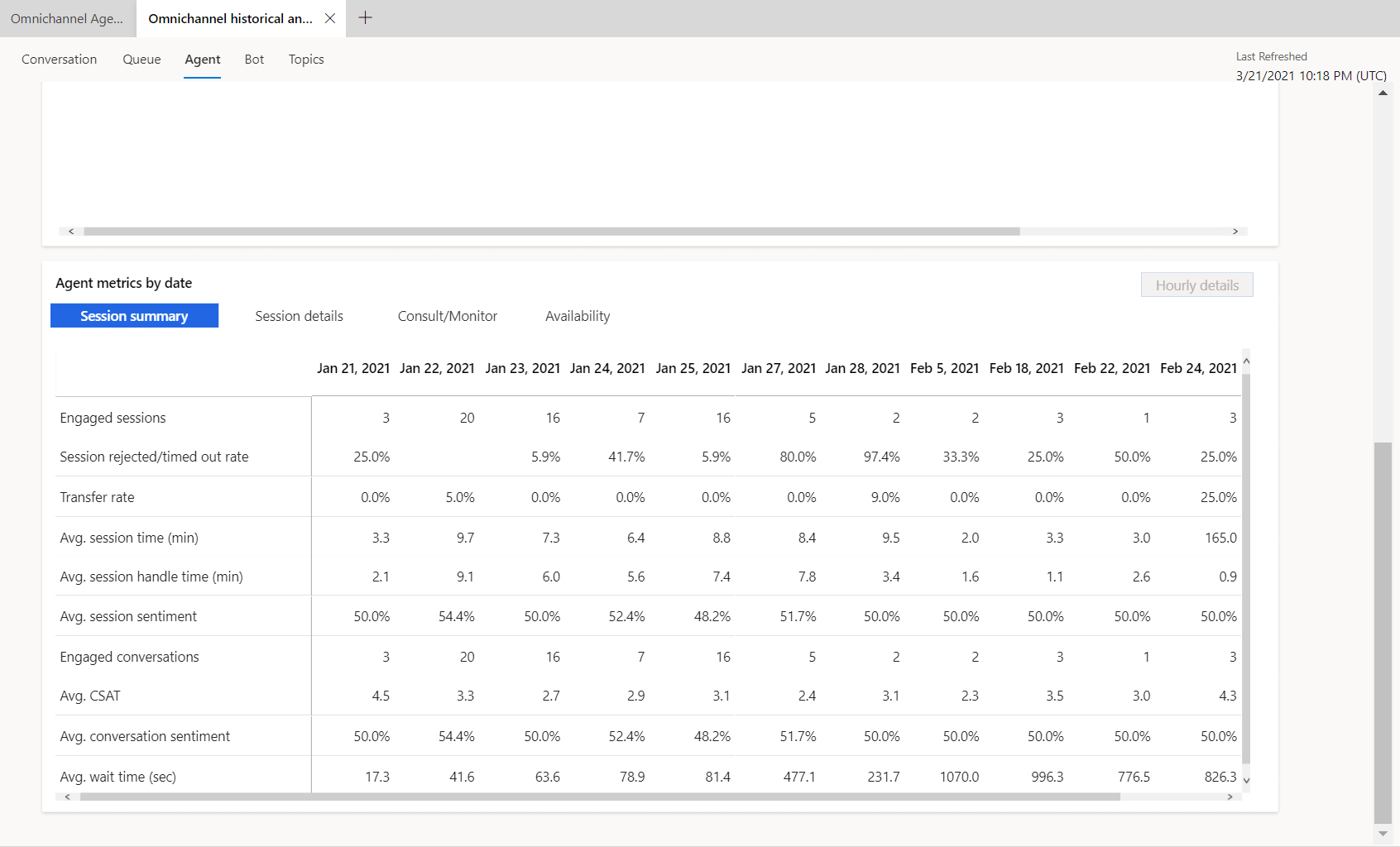
Task: Switch to Consult/Monitor view
Action: pos(448,316)
